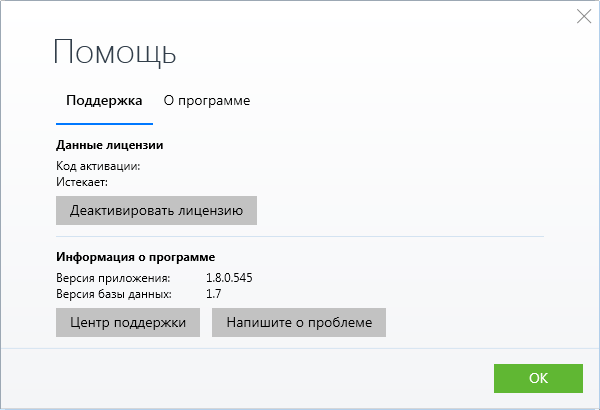Click the blue underline beneath Поддержка tab

(104, 122)
